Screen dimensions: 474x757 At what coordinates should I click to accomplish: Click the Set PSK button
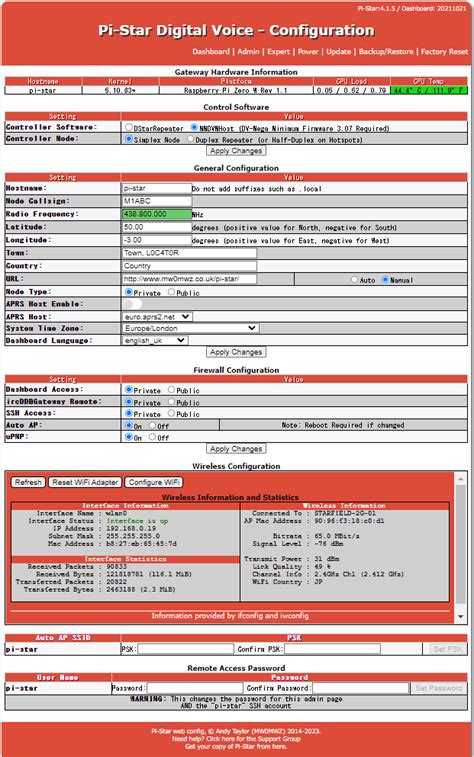point(448,649)
